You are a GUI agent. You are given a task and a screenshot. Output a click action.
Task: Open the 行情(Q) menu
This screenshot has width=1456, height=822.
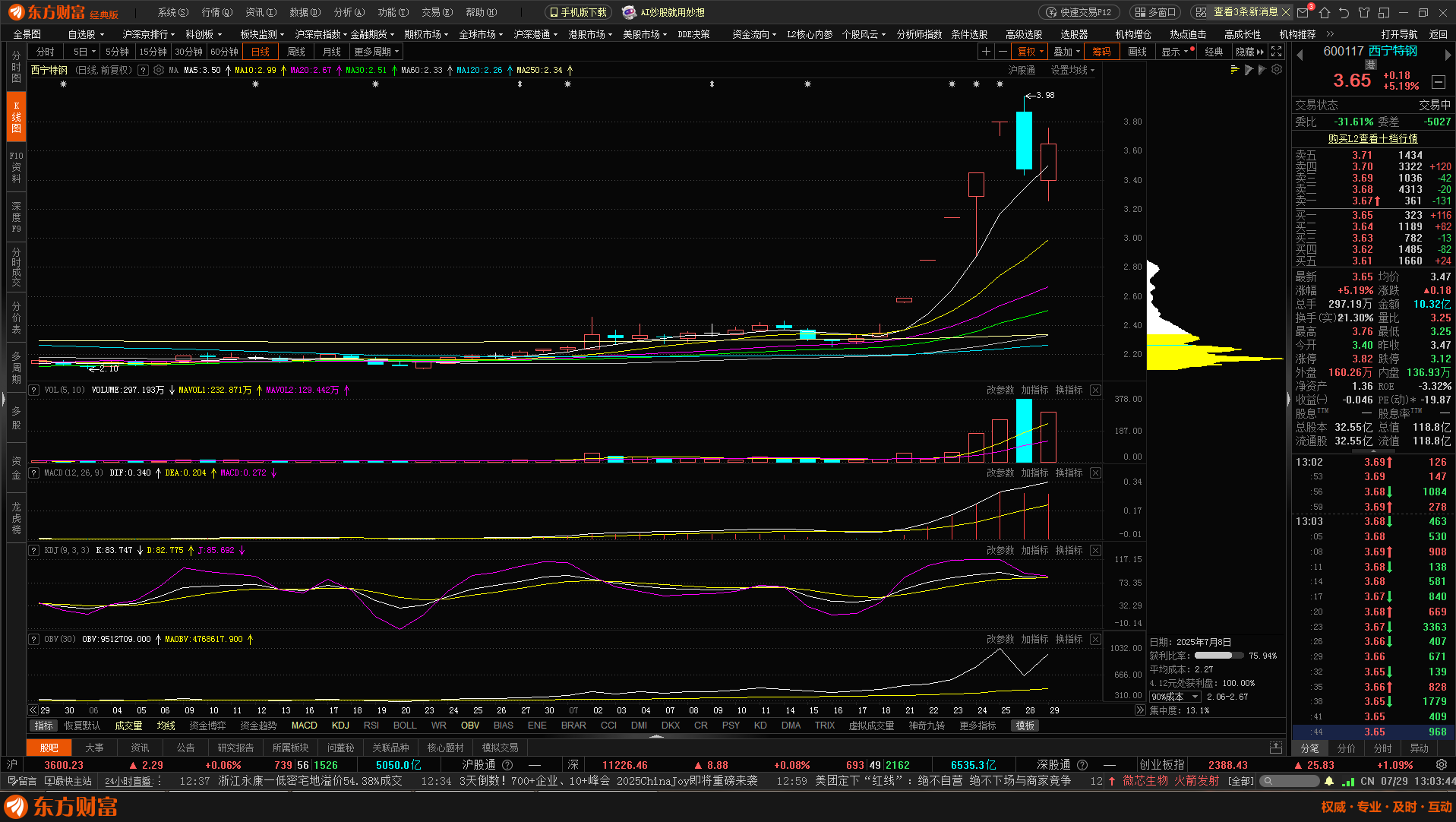216,12
